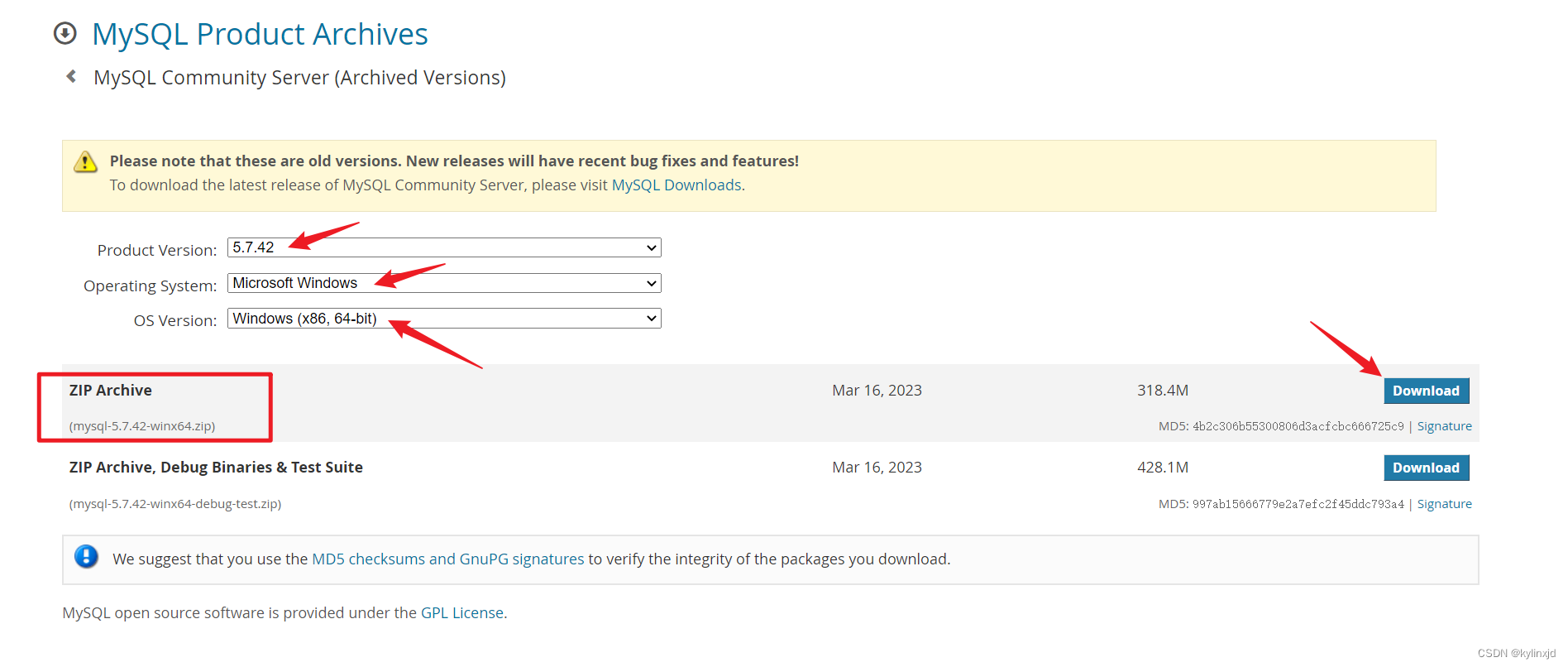Open Signature link for mysql-5.7.42-winx64.zip
Viewport: 1568px width, 667px height.
point(1444,426)
